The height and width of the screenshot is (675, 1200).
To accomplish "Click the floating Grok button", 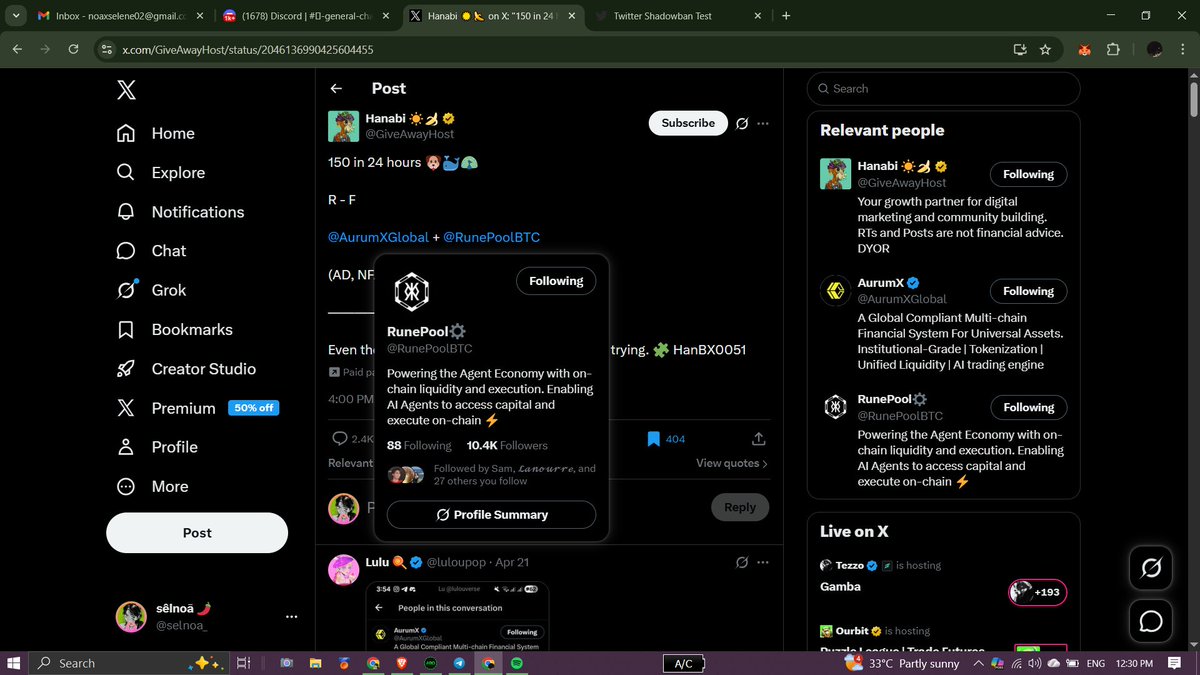I will [1151, 569].
